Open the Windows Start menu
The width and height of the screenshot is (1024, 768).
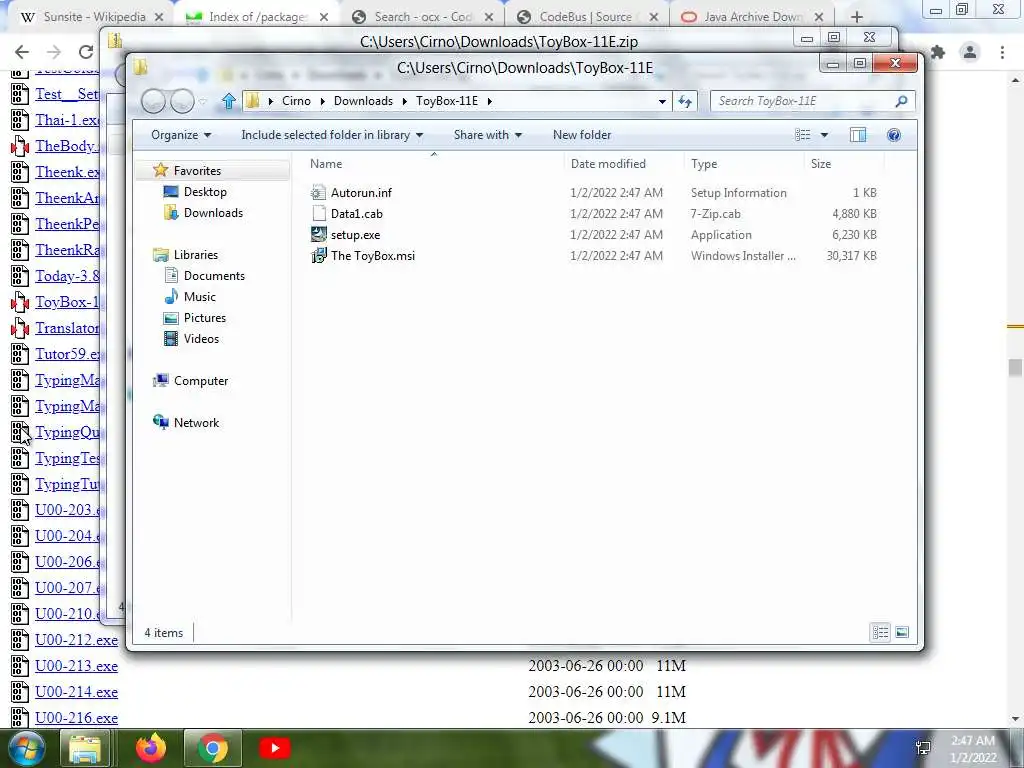coord(25,748)
